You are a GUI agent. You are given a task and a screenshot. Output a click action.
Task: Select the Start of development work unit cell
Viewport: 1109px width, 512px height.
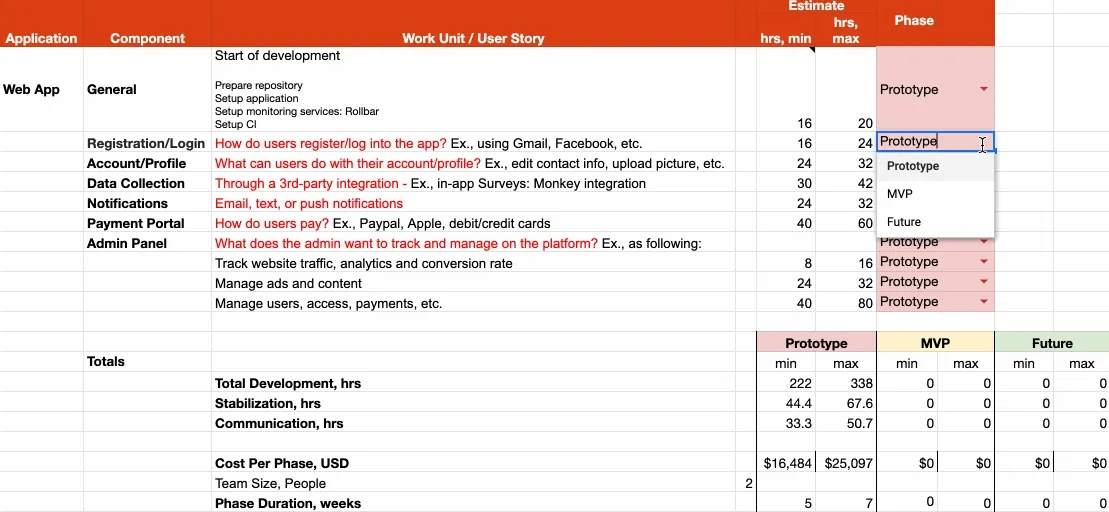coord(473,89)
